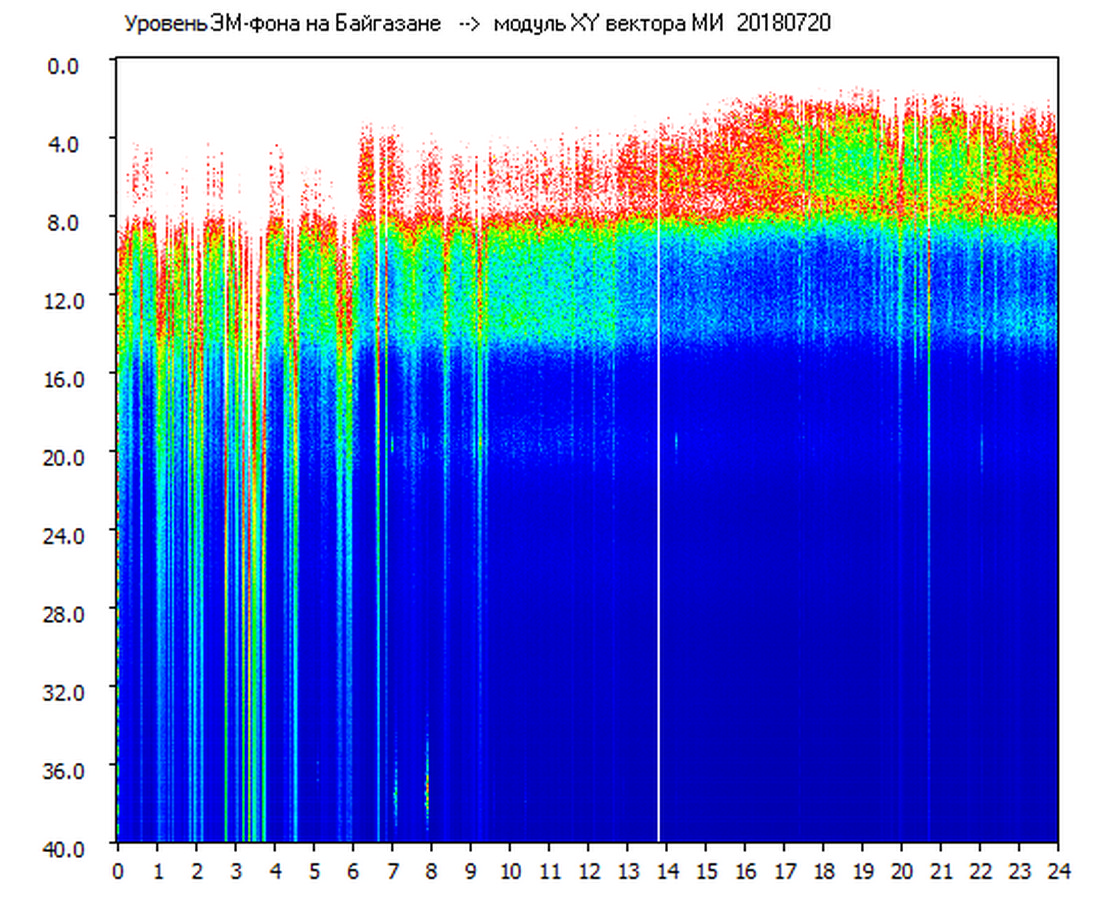Select the x-axis label '12'
The image size is (1096, 900).
click(588, 870)
